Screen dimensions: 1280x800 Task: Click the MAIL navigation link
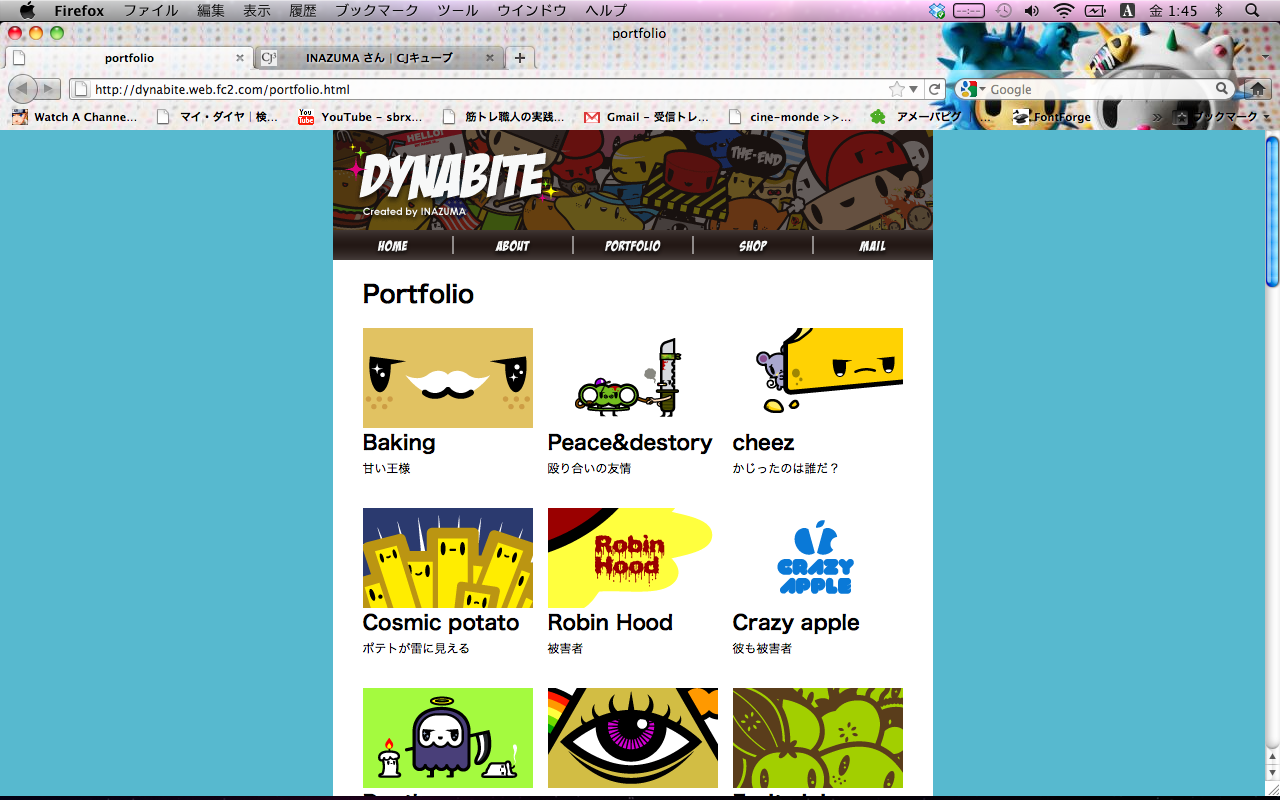(x=873, y=246)
